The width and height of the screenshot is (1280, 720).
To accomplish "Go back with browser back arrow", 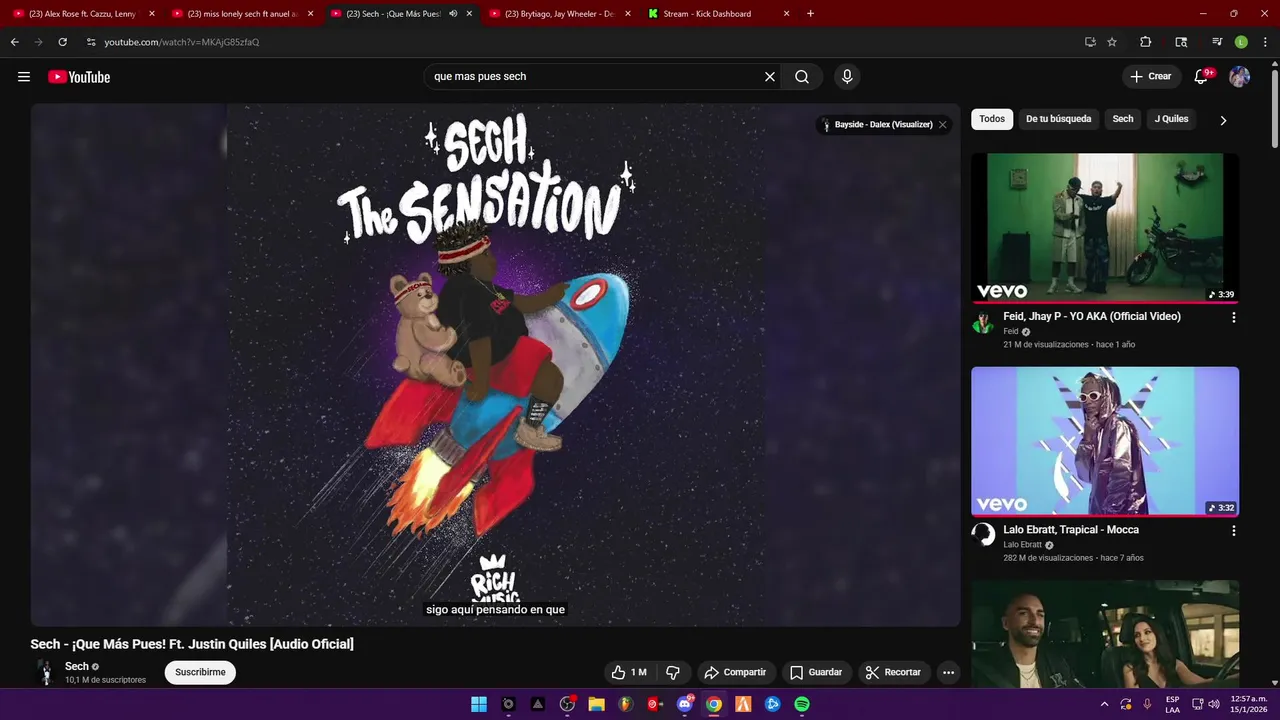I will 14,42.
